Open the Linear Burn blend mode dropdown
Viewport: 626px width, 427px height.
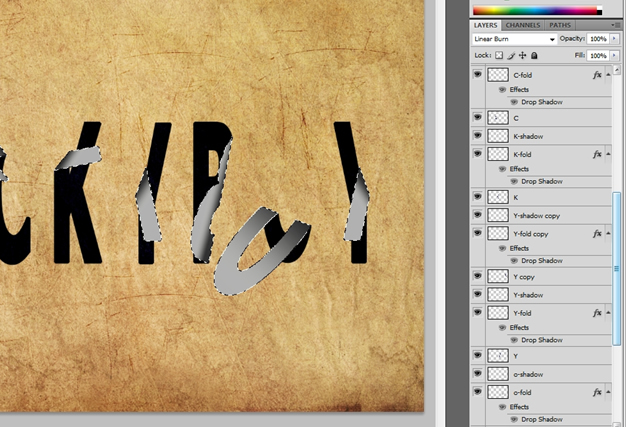pos(514,39)
